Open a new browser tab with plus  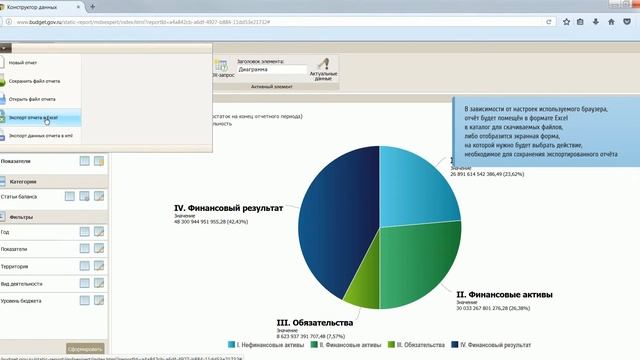[x=92, y=7]
